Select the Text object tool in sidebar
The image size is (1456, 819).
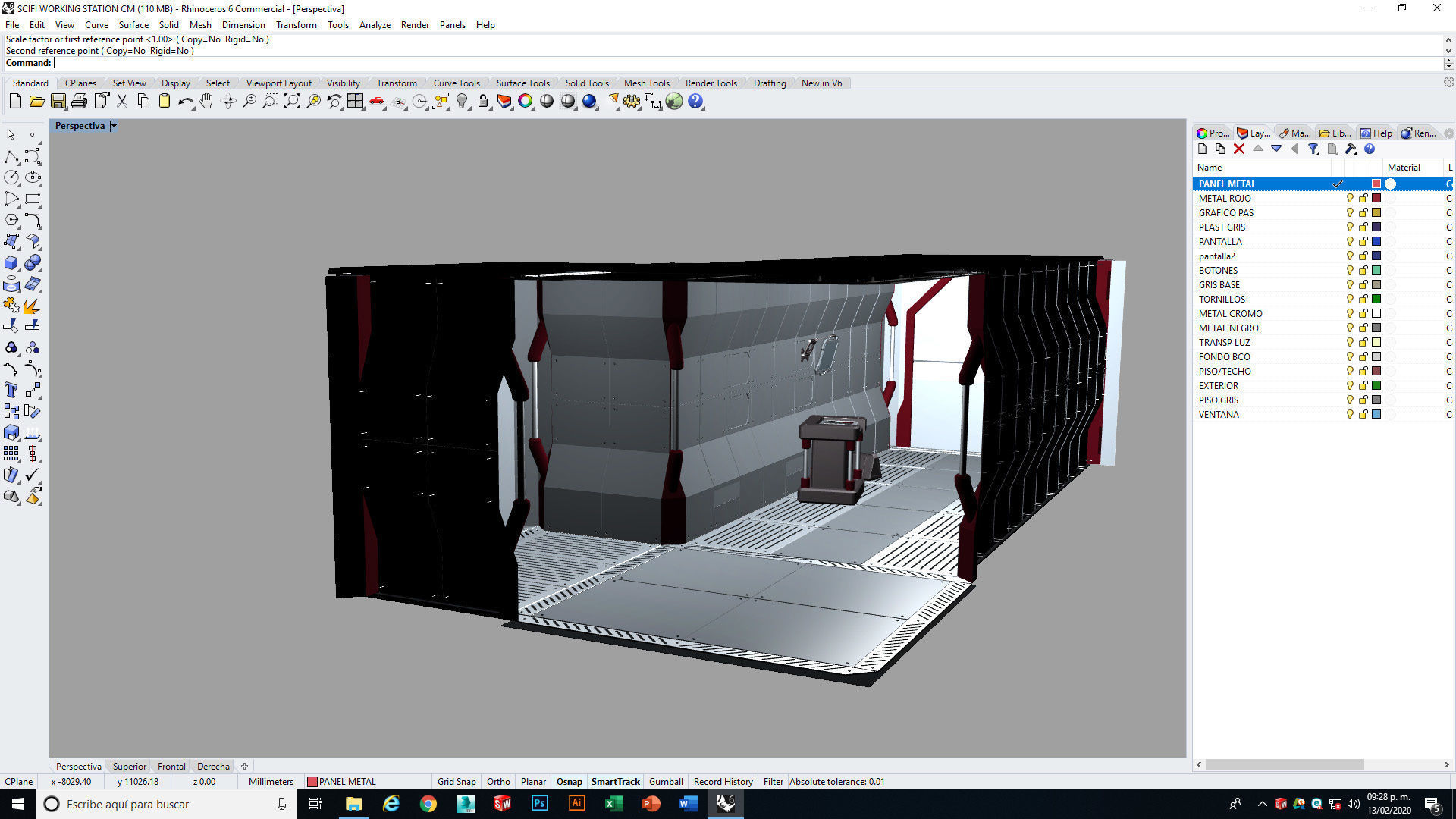pos(11,390)
